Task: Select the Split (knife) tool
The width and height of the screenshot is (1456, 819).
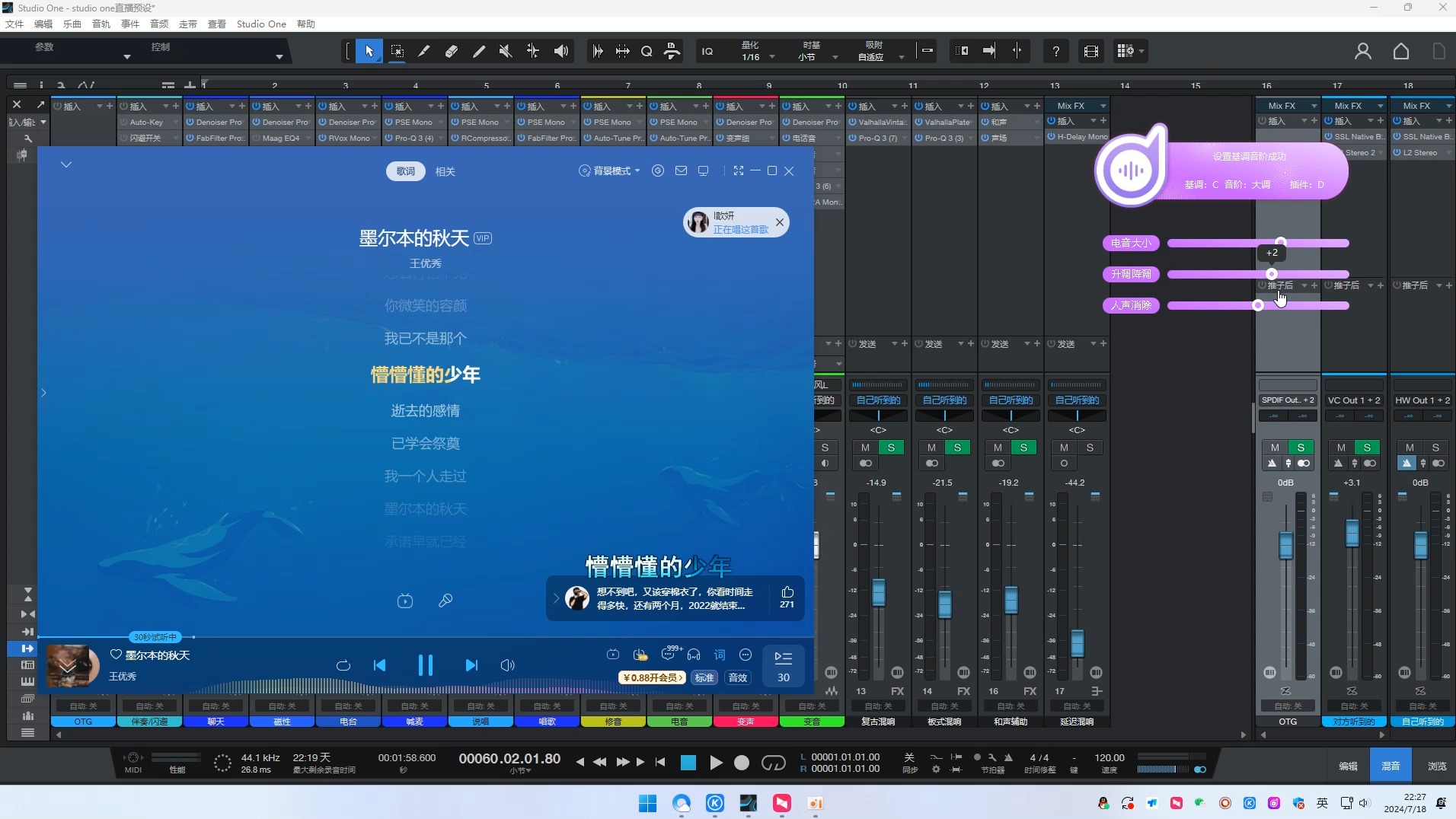Action: coord(424,51)
